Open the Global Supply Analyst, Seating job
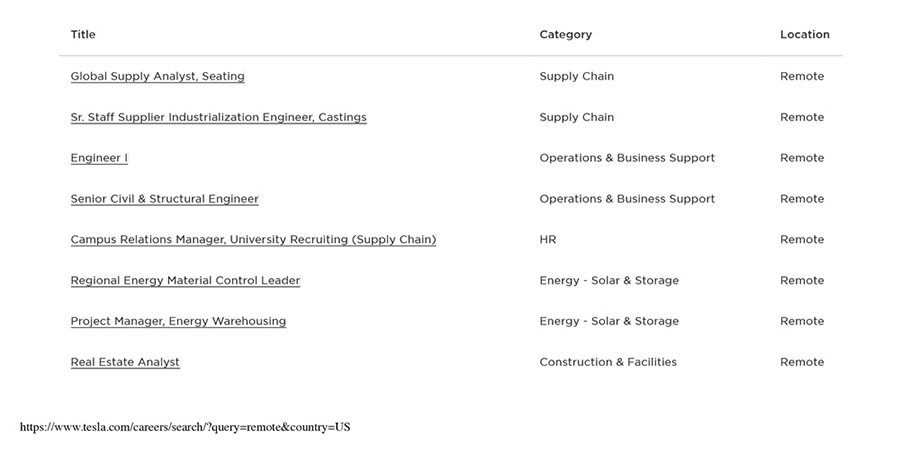Viewport: 900px width, 455px height. (x=157, y=76)
